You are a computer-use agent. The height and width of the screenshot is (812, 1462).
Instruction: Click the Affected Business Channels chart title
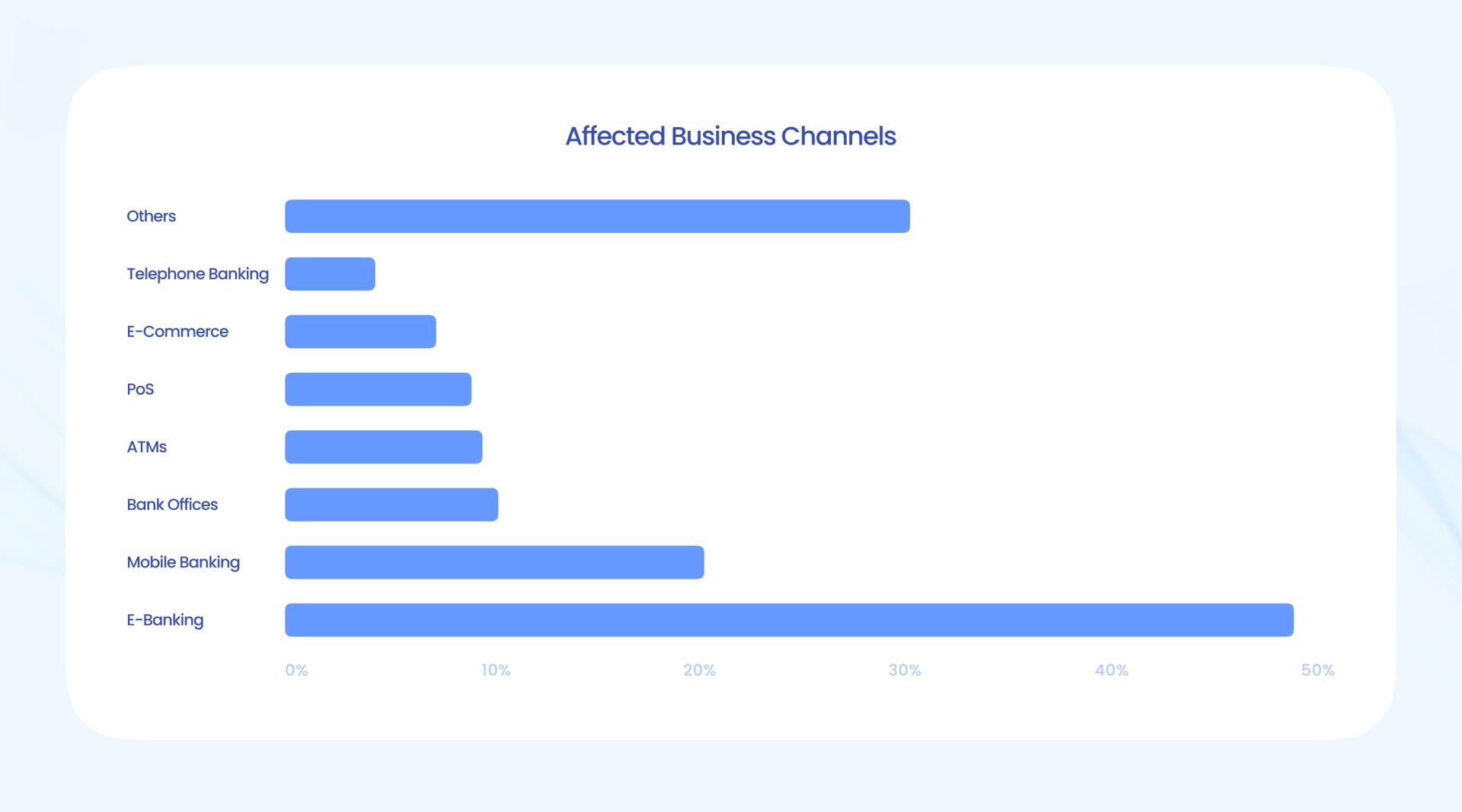tap(730, 136)
